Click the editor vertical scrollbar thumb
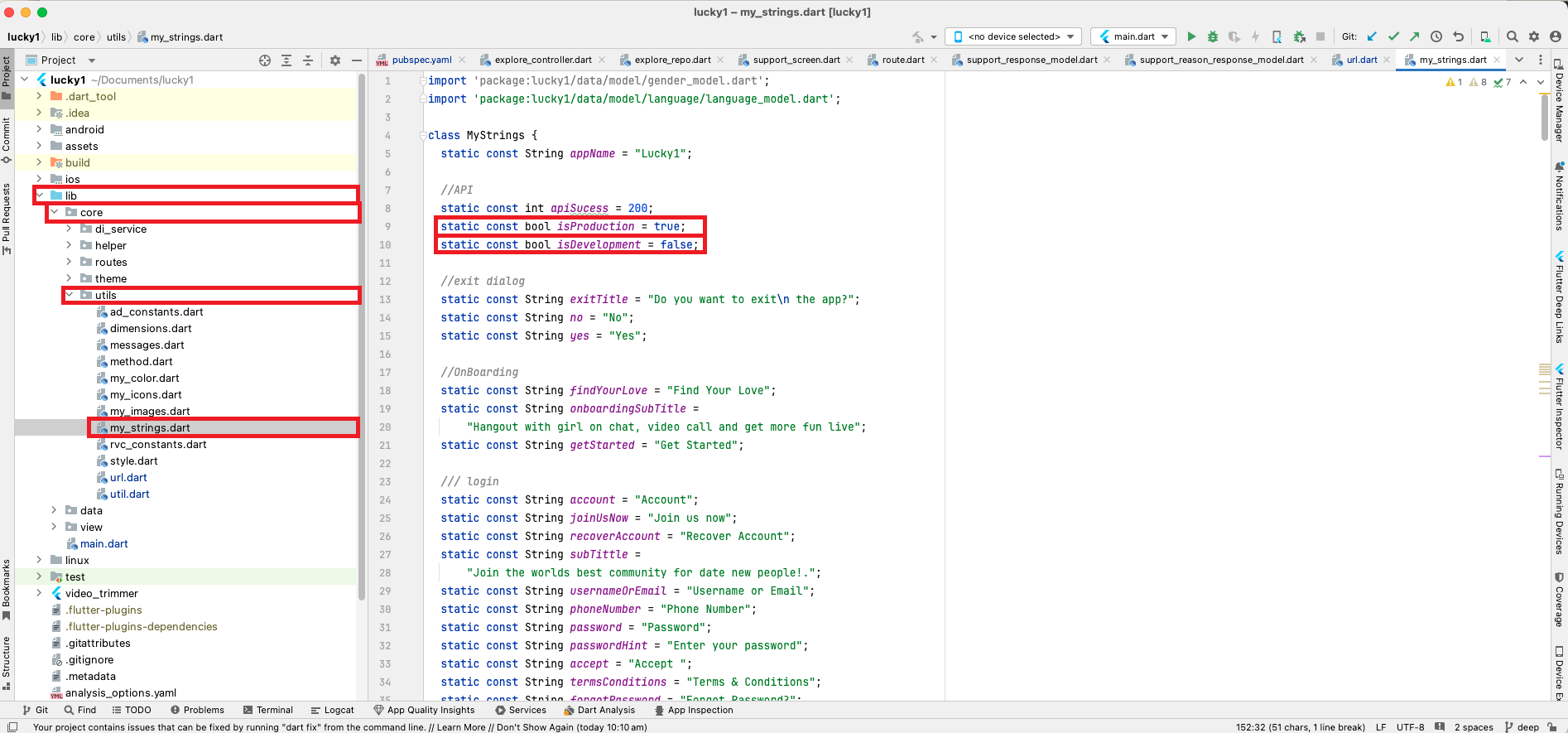Screen dimensions: 1568x733 click(1545, 118)
